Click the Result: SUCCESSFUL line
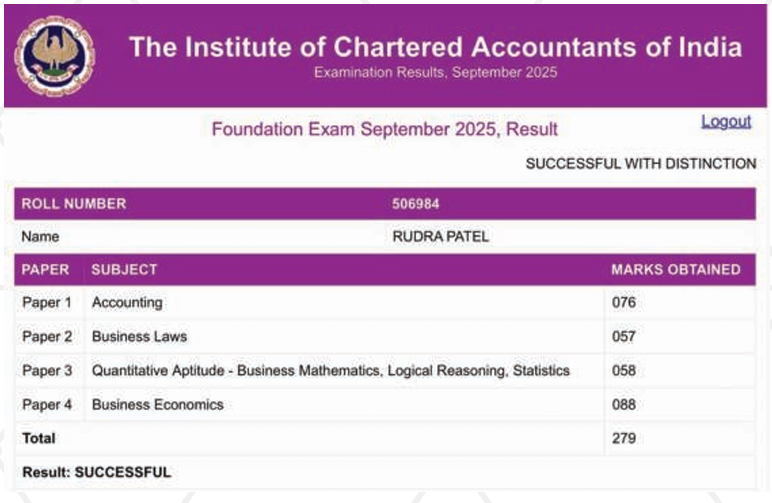The width and height of the screenshot is (772, 503). pos(96,472)
